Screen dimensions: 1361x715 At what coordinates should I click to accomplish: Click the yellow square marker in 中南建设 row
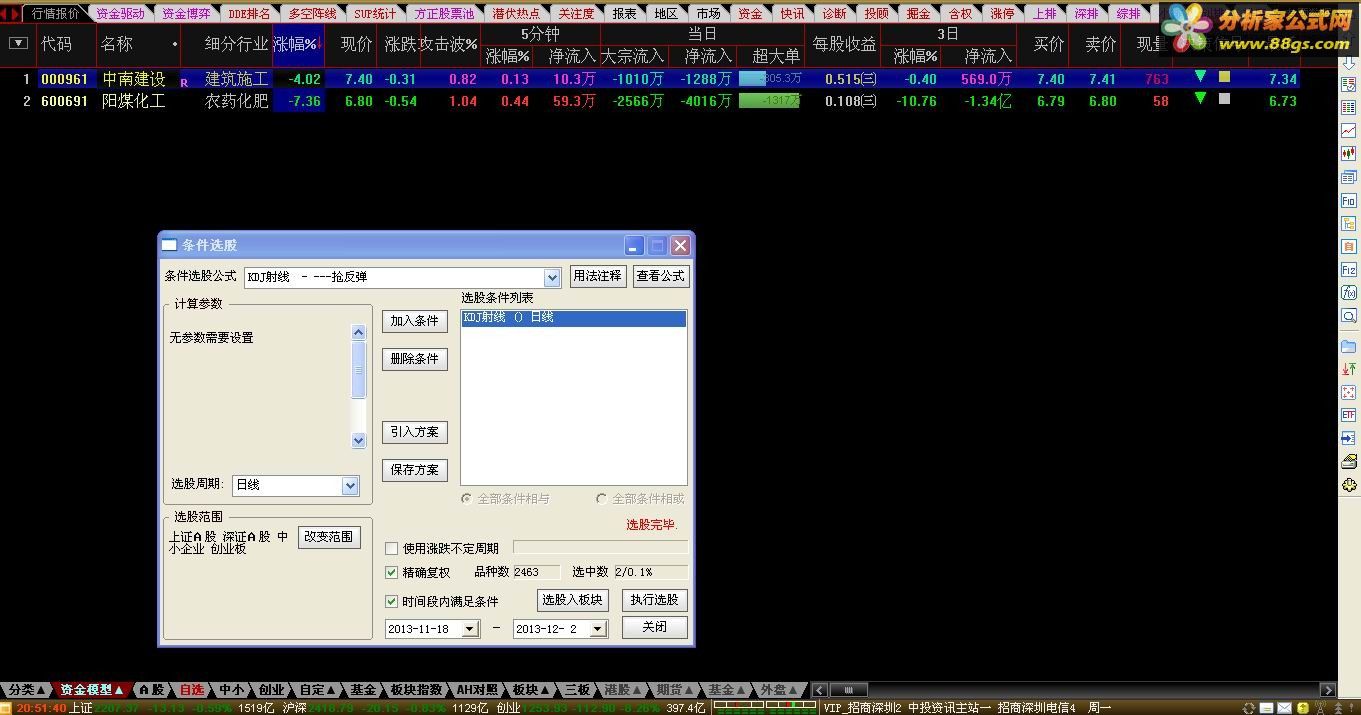(1224, 77)
